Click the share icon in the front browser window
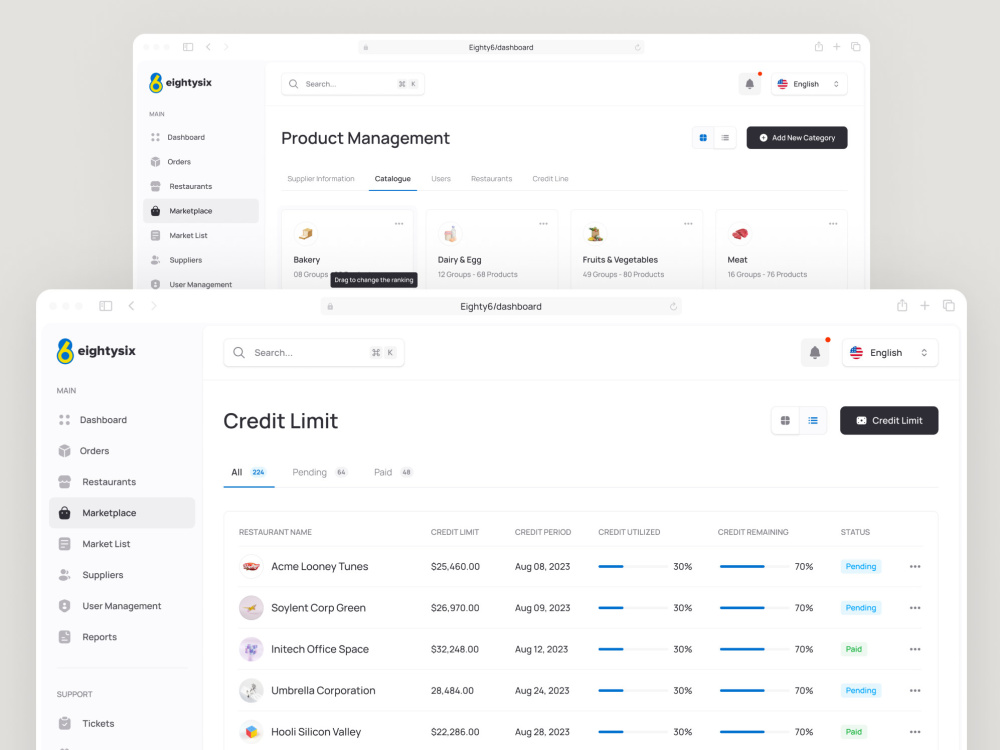1000x750 pixels. [902, 305]
